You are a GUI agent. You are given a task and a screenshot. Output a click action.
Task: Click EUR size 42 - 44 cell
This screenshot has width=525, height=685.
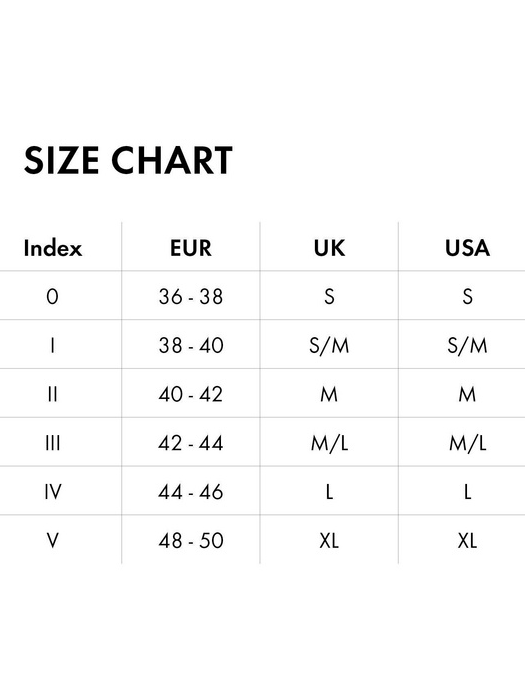(191, 443)
